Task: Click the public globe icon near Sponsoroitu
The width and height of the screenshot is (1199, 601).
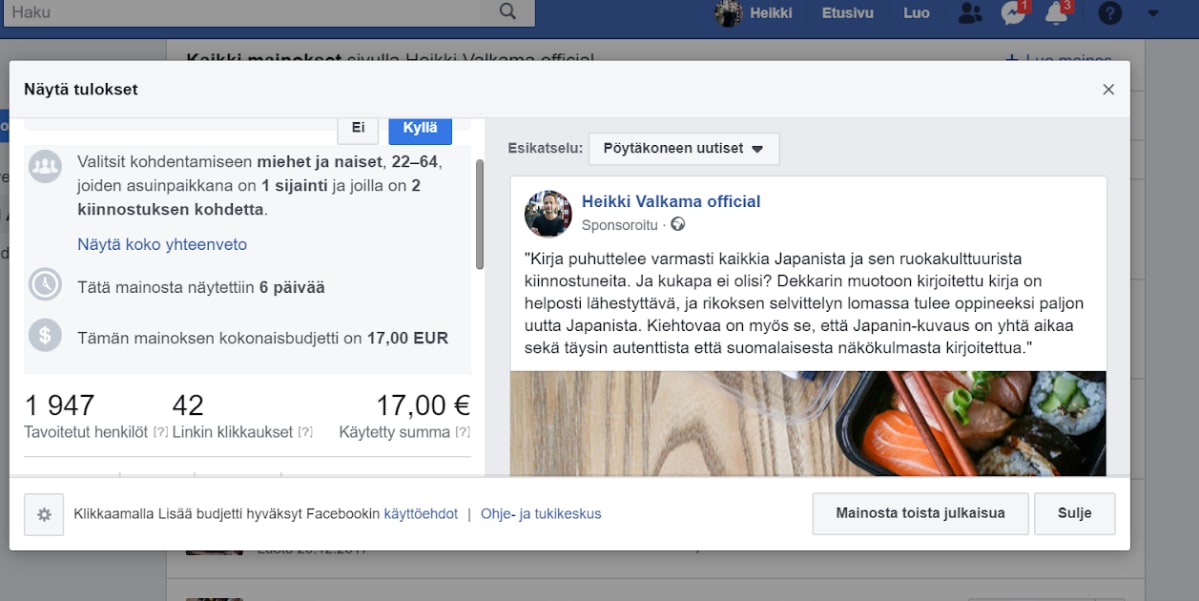Action: click(x=677, y=225)
